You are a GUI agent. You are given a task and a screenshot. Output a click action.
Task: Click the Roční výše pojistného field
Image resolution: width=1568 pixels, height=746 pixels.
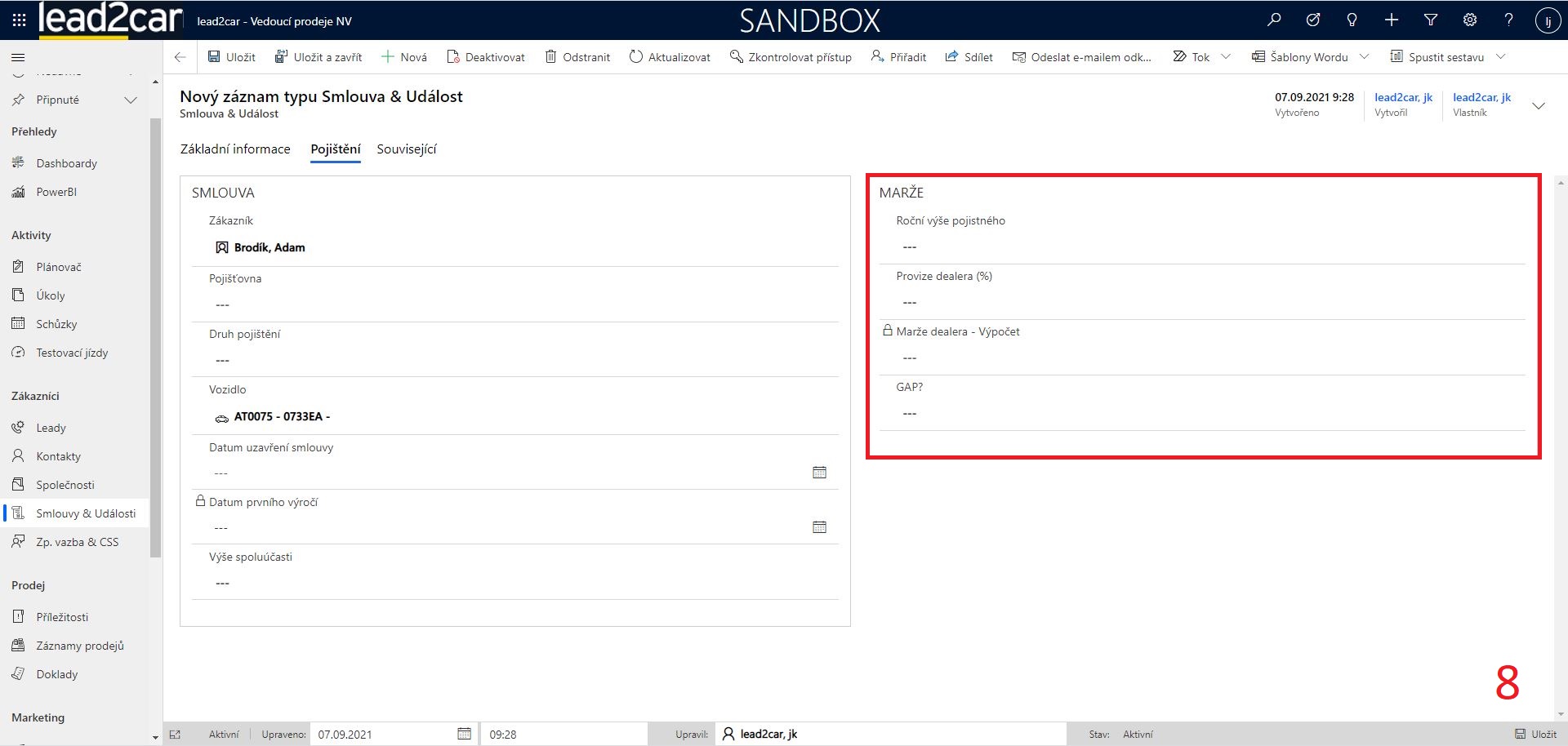click(1200, 246)
